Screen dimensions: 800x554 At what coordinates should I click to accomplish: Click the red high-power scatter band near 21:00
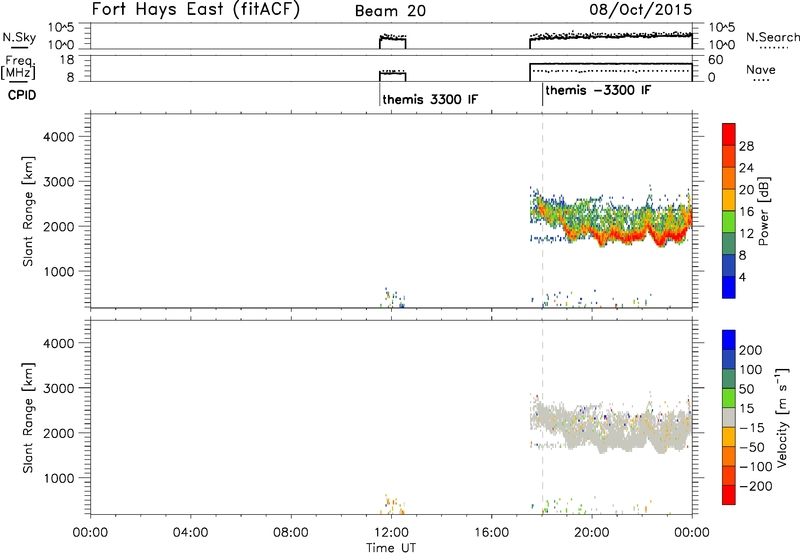pos(617,237)
